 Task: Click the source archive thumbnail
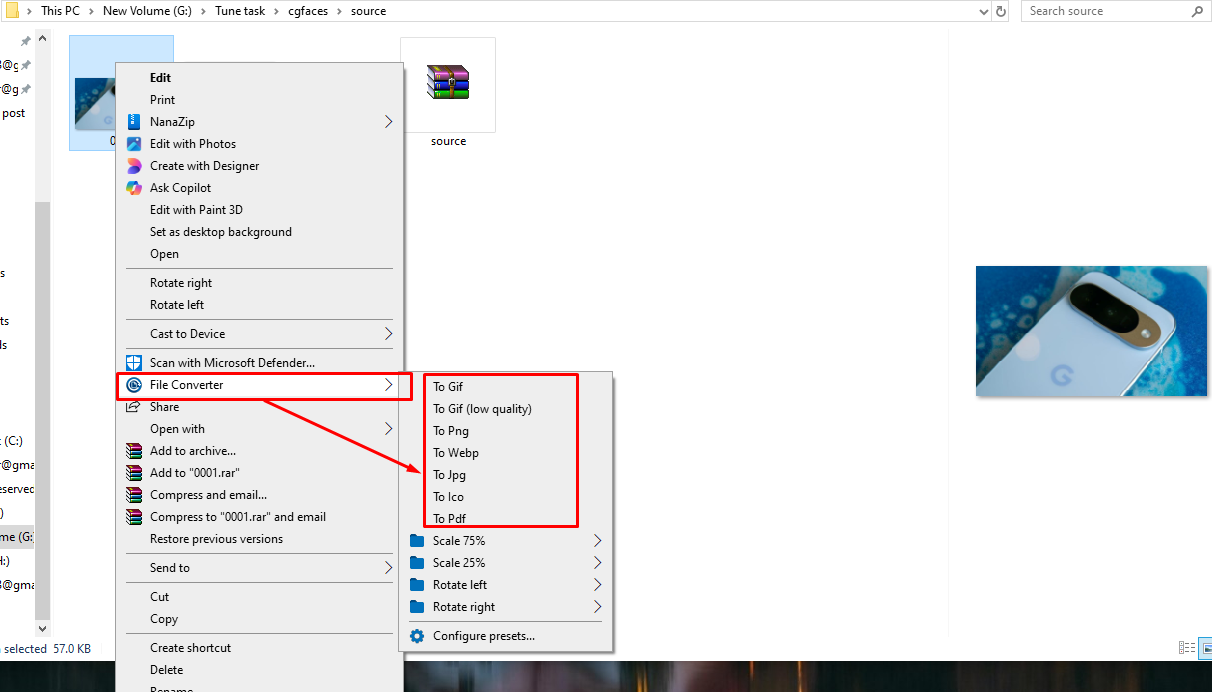click(448, 84)
